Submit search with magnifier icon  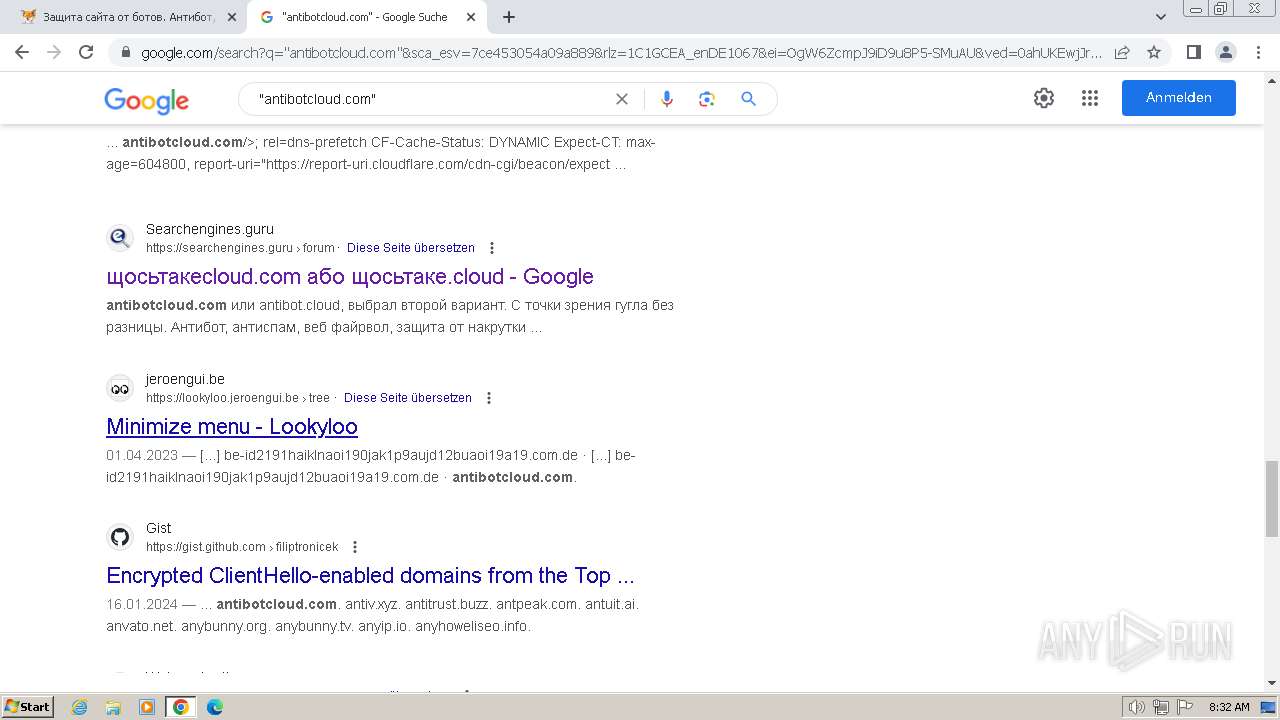pos(748,99)
